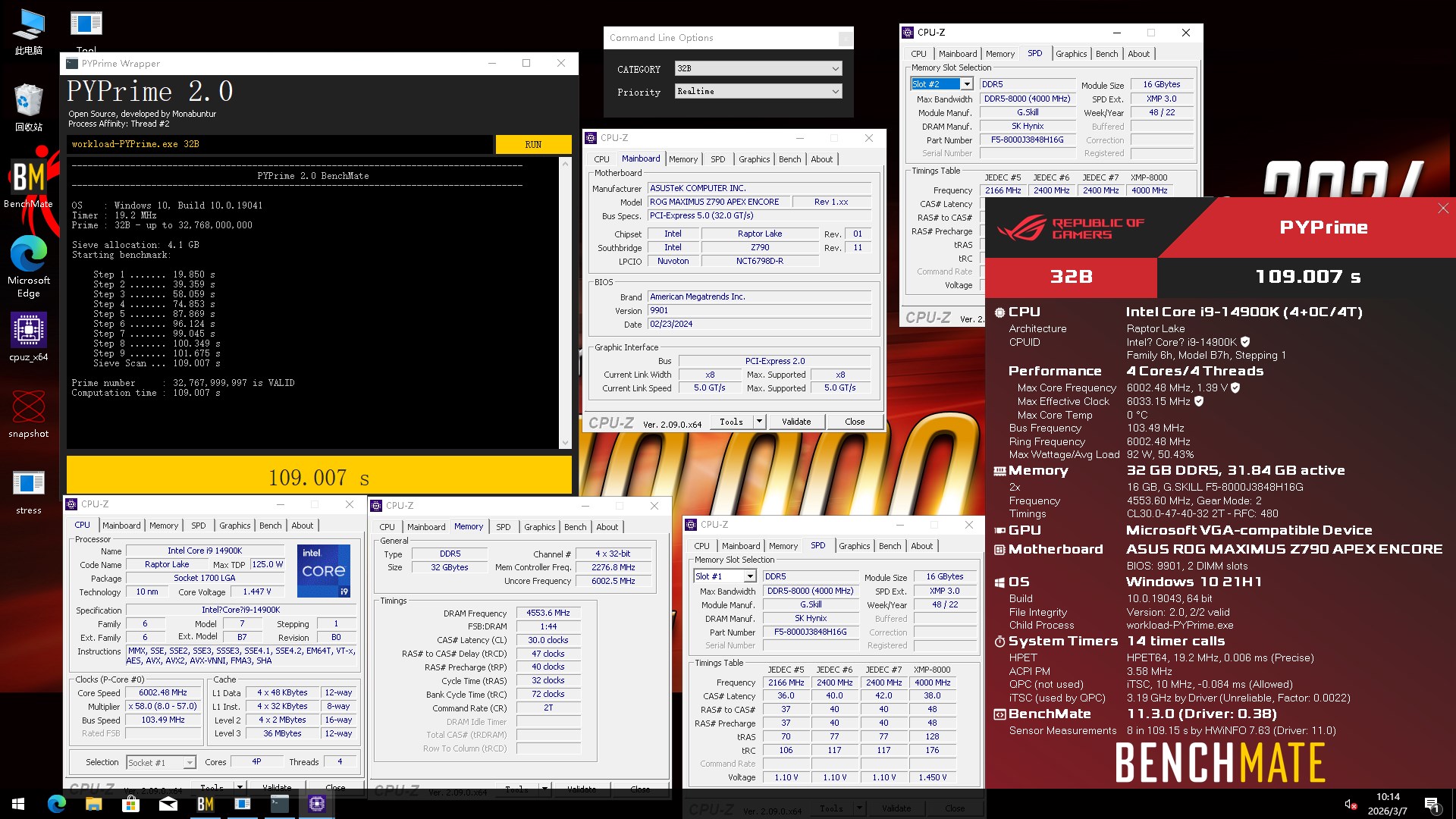The image size is (1456, 819).
Task: Open Microsoft Store from the taskbar
Action: click(x=130, y=804)
